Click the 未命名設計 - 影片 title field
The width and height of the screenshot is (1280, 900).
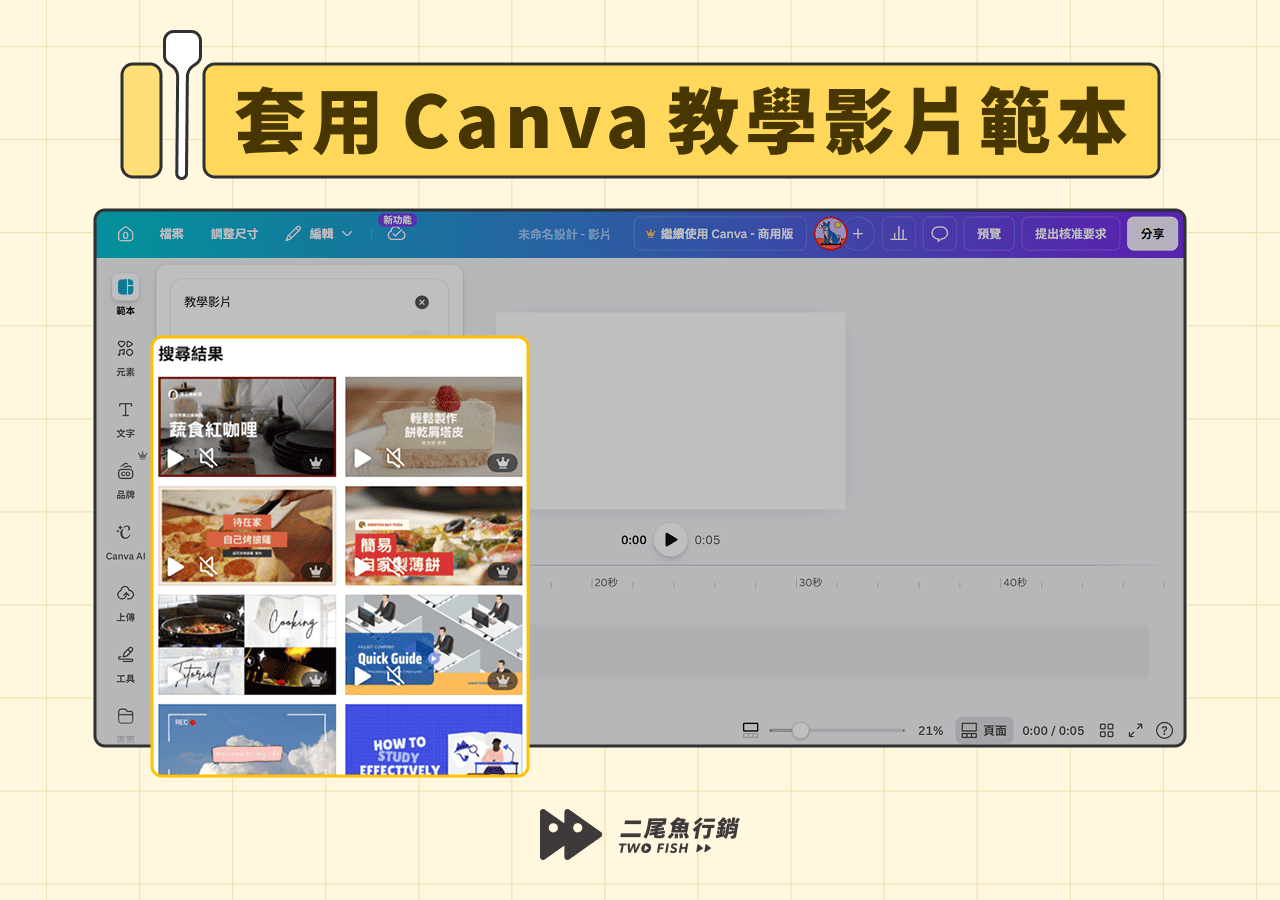tap(564, 234)
